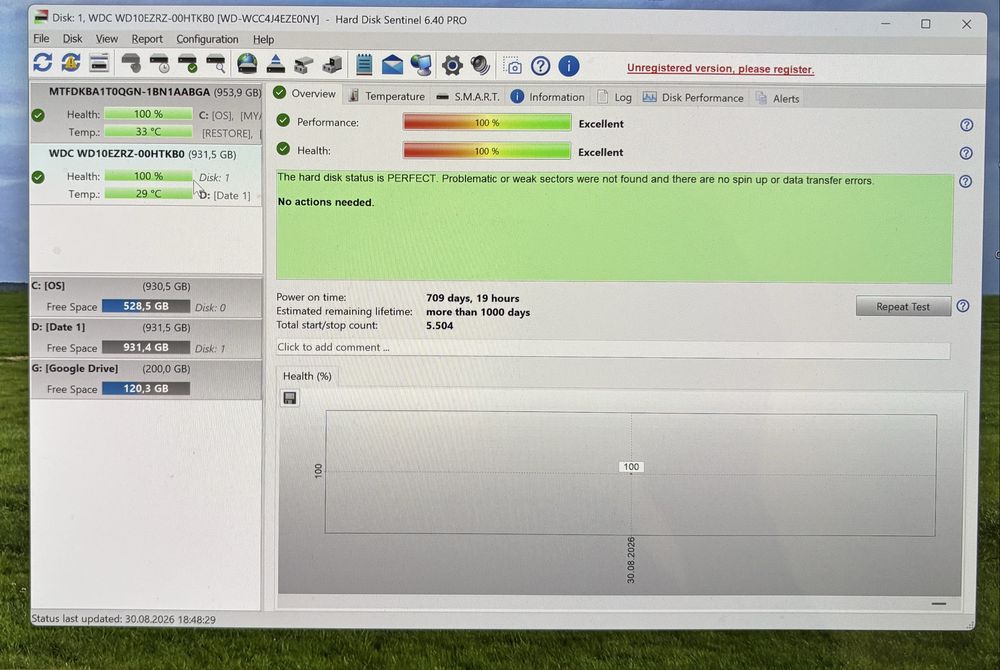Click the blue refresh arrows toolbar icon
Screen dimensions: 1000x670
(x=43, y=63)
